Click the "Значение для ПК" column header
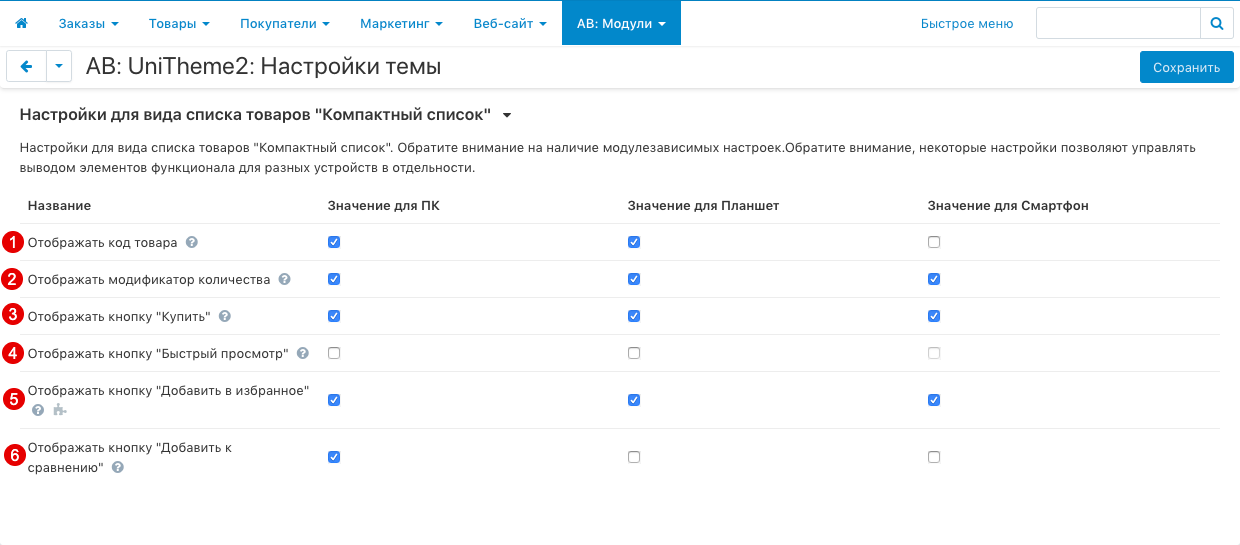This screenshot has height=545, width=1240. pos(383,205)
